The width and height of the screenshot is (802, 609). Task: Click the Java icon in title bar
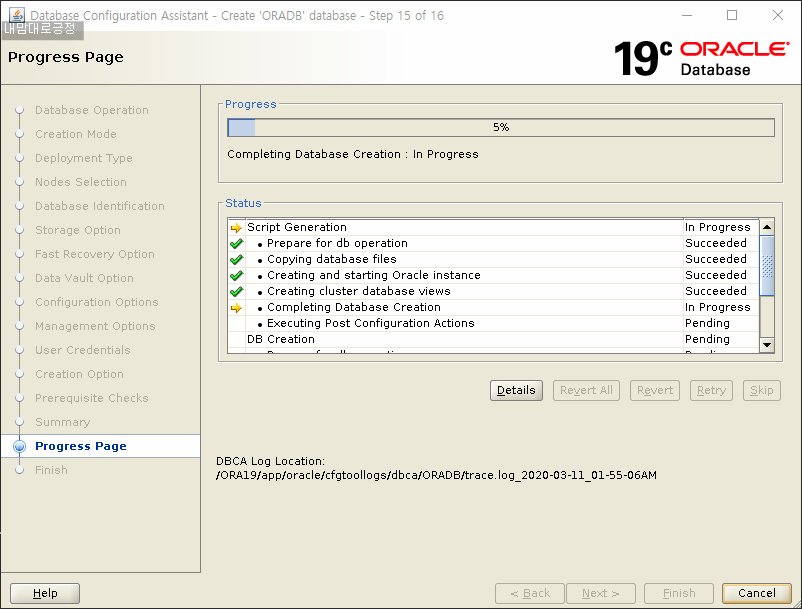pyautogui.click(x=16, y=15)
